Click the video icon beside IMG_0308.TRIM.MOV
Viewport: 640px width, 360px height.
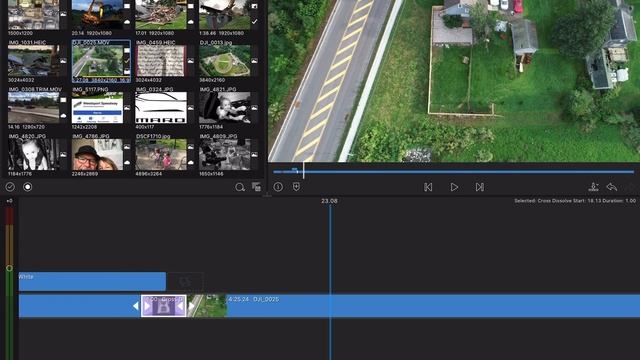click(x=63, y=100)
